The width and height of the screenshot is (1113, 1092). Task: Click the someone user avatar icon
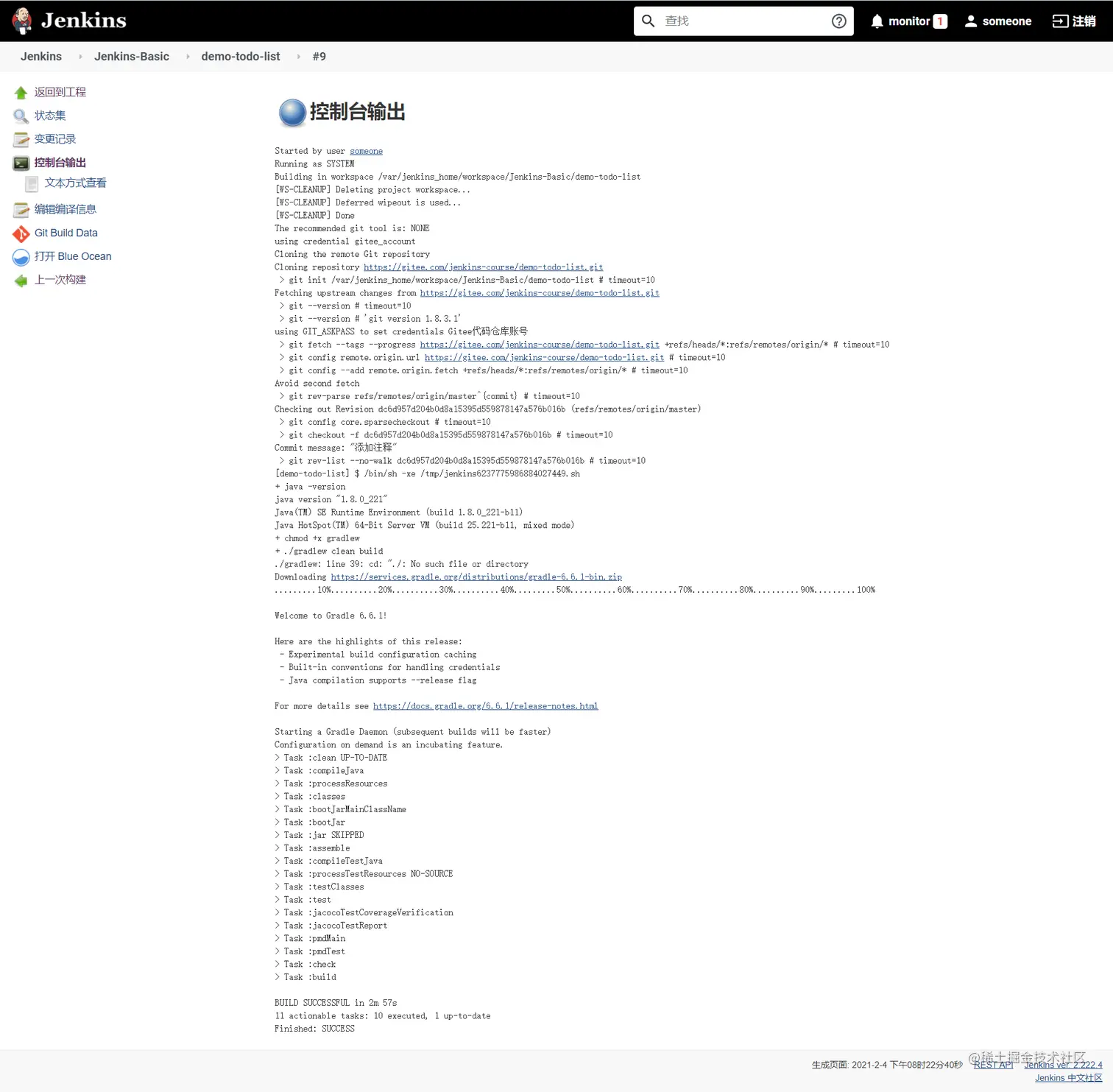971,21
